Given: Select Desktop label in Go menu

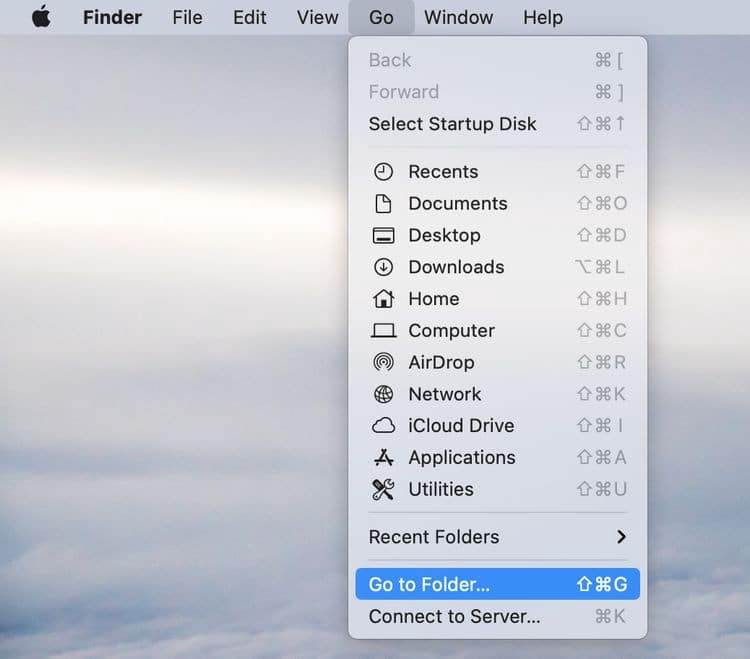Looking at the screenshot, I should (444, 235).
